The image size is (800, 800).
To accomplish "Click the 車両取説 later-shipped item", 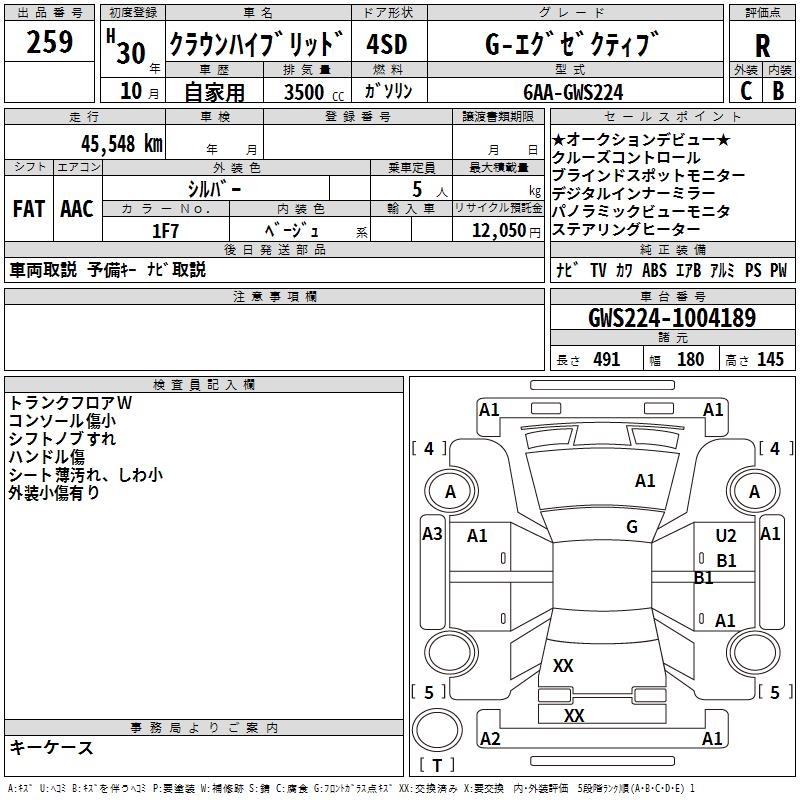I will [x=43, y=269].
